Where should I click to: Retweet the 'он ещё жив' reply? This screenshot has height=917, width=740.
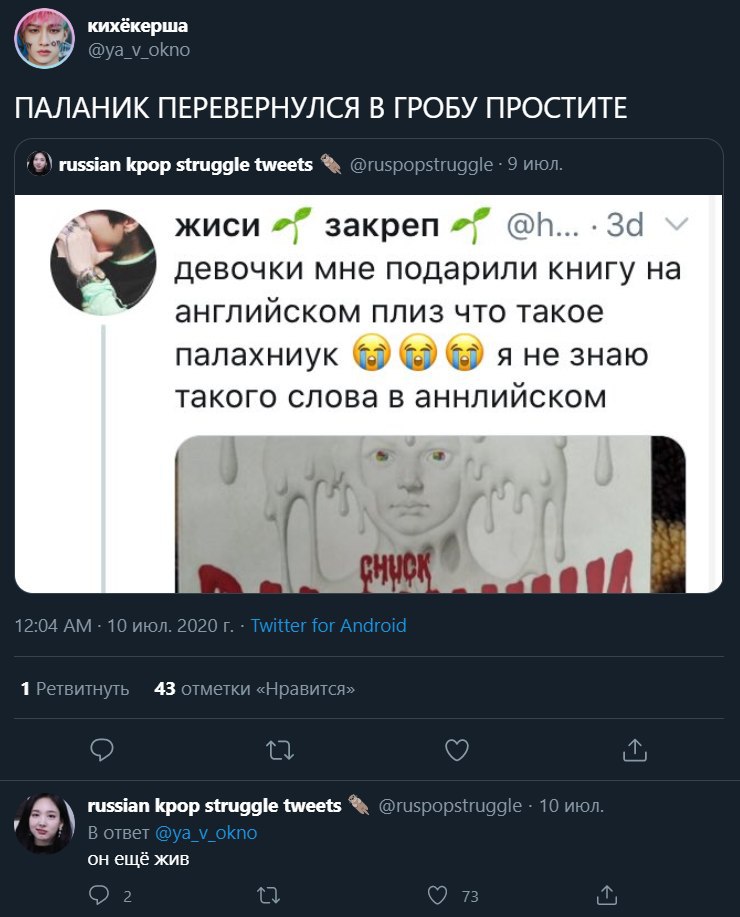269,895
